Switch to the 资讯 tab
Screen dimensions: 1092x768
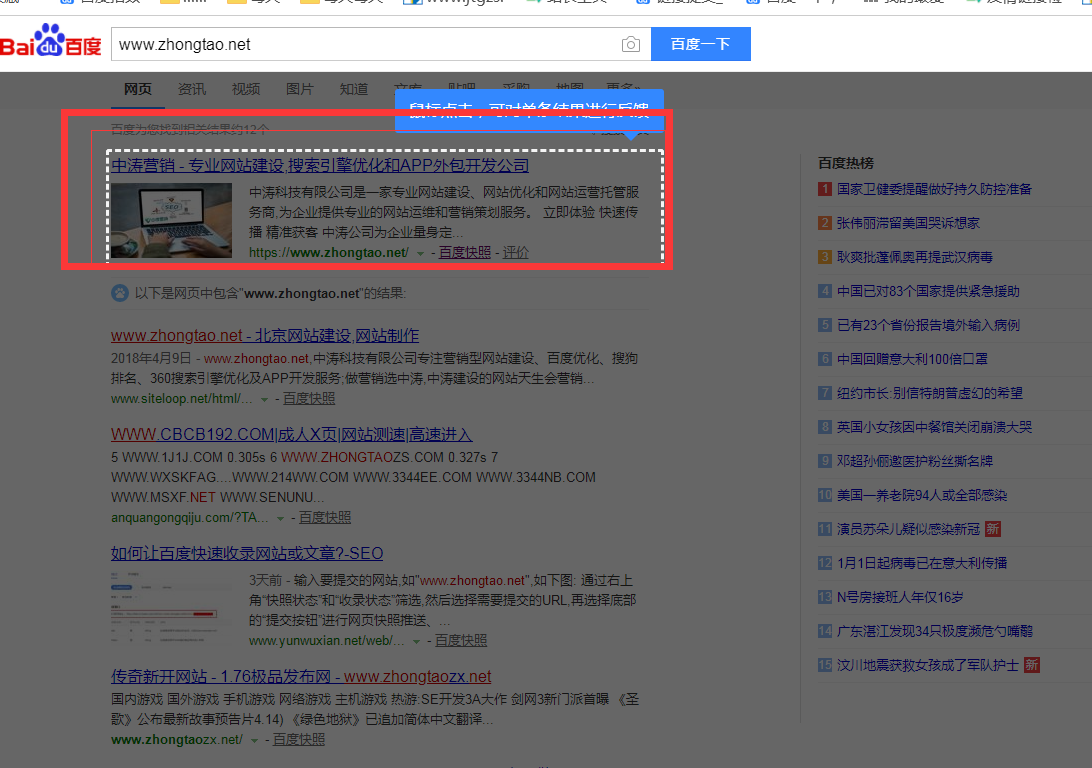coord(192,89)
